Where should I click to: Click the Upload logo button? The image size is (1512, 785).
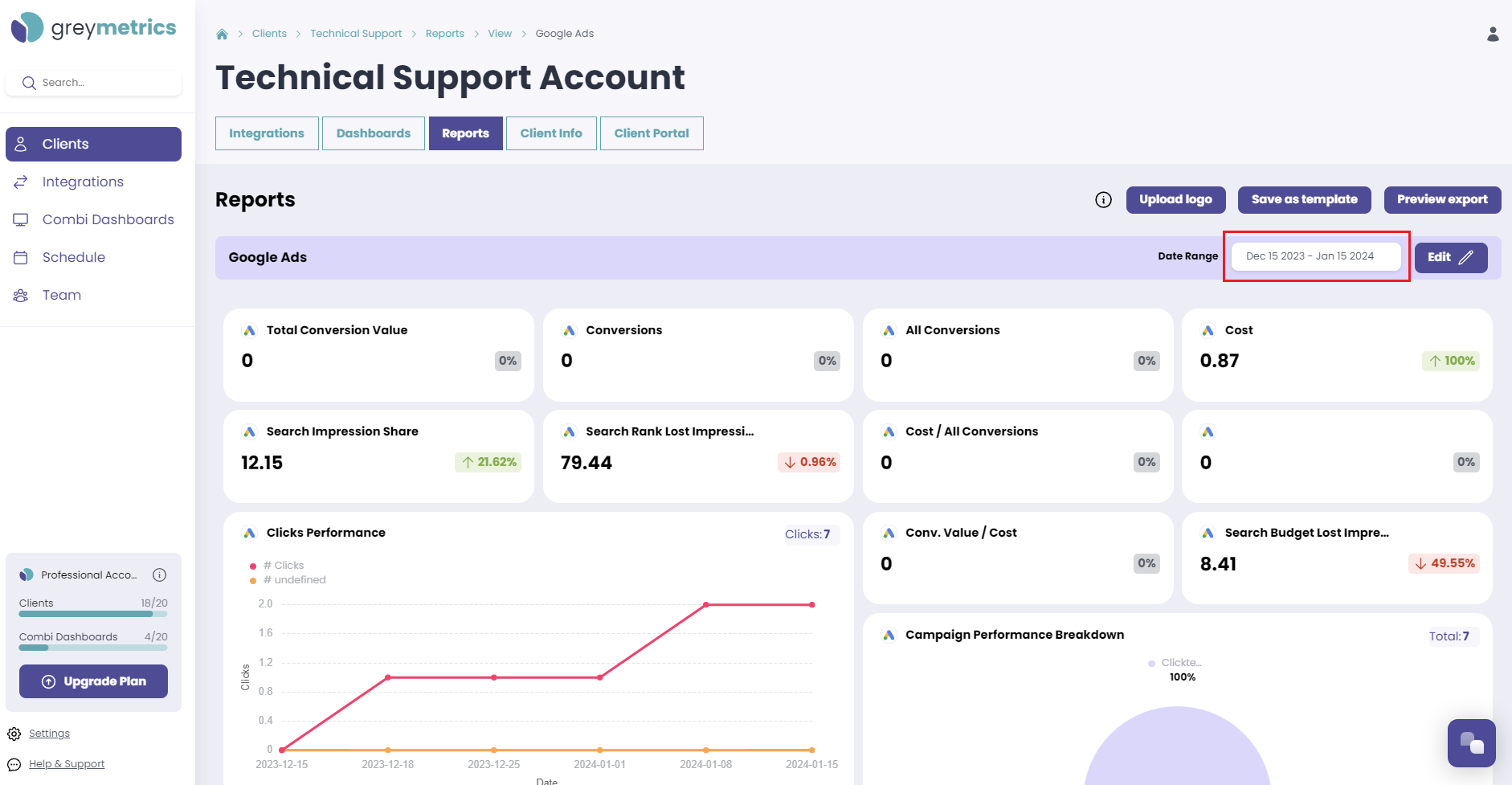tap(1176, 200)
